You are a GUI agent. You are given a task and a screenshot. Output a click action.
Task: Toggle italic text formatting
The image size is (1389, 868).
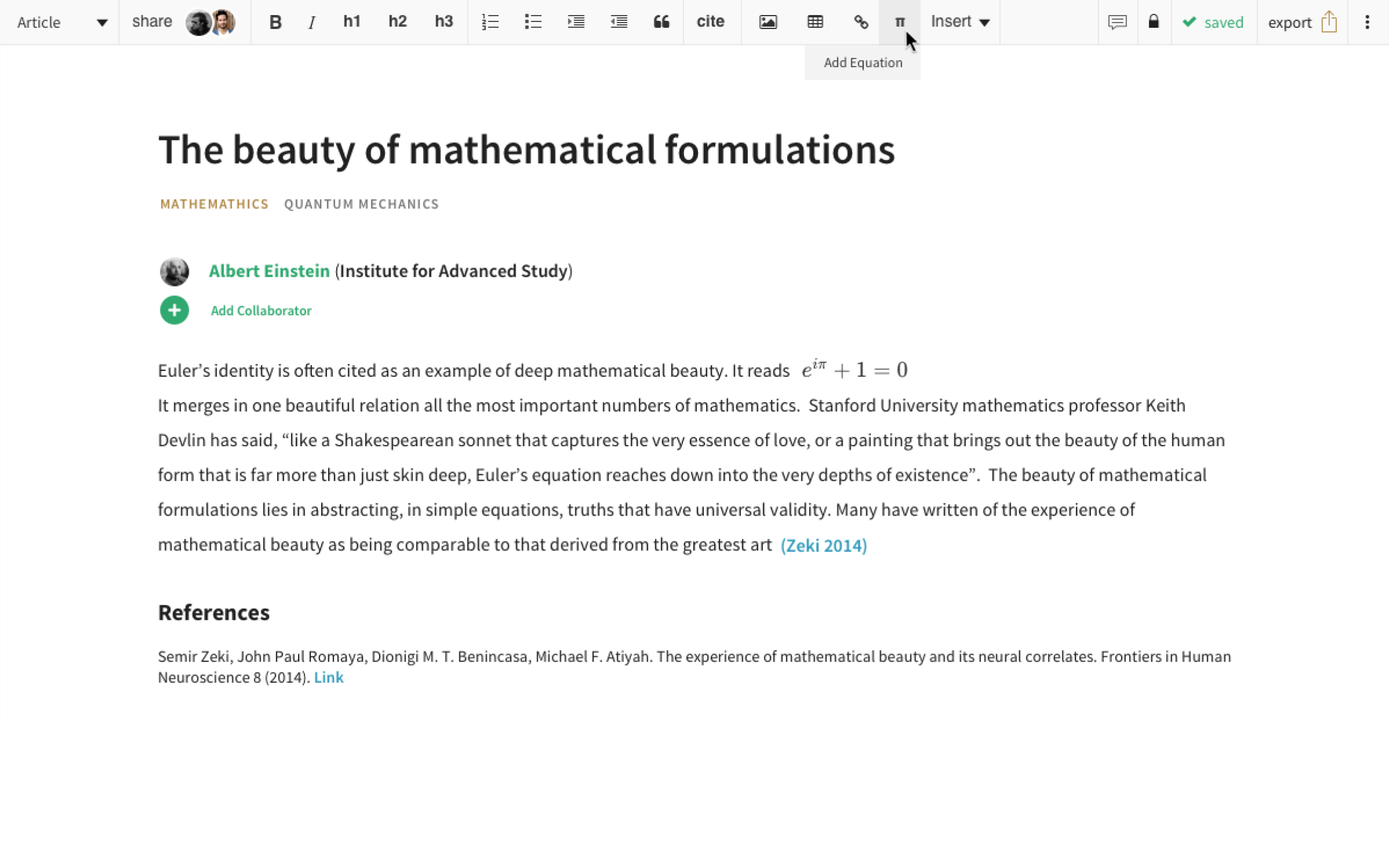(312, 22)
